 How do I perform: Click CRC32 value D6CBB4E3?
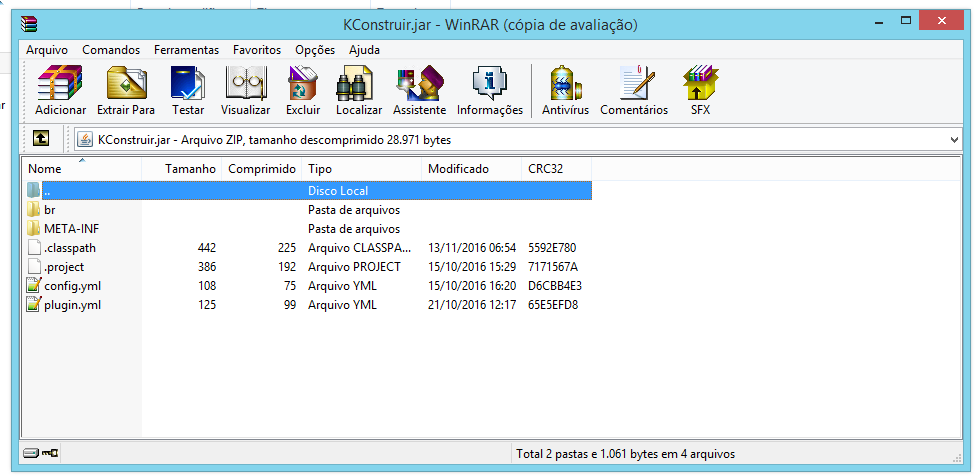(555, 286)
